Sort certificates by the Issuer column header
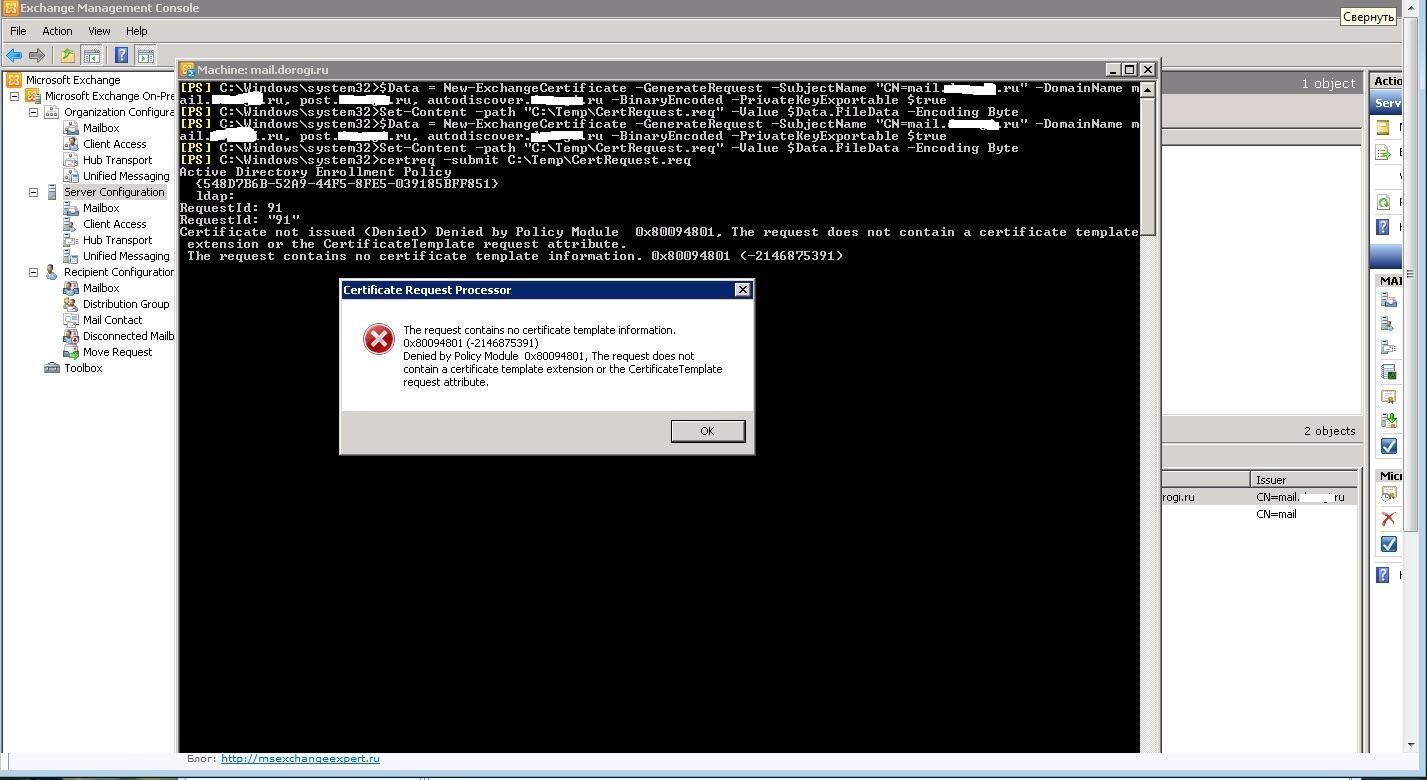This screenshot has height=780, width=1427. pos(1302,480)
